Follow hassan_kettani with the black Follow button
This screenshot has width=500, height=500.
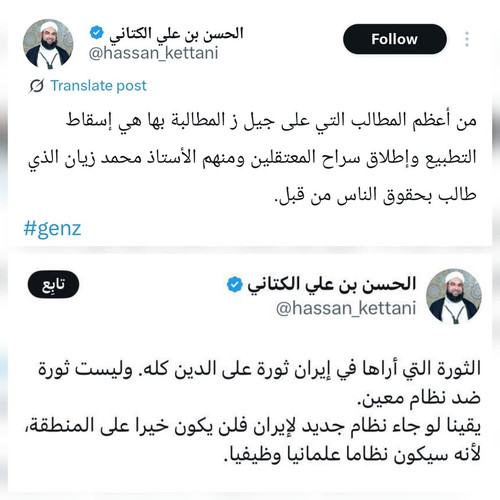click(395, 39)
